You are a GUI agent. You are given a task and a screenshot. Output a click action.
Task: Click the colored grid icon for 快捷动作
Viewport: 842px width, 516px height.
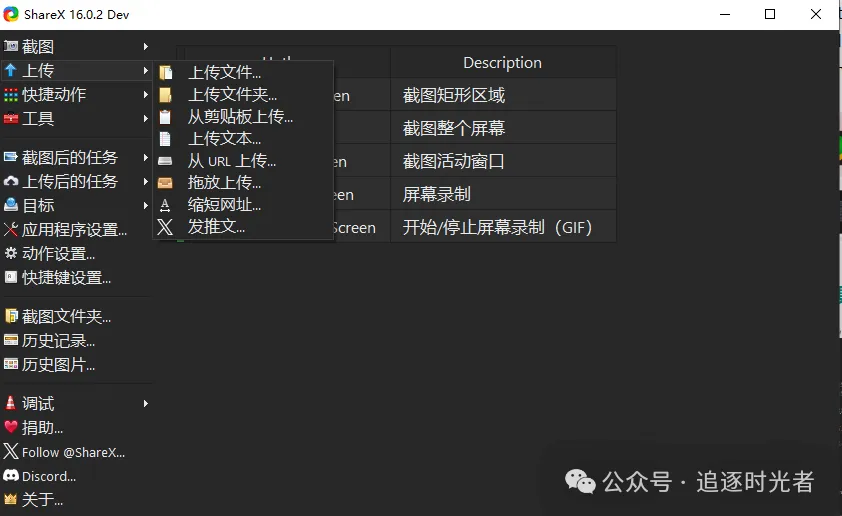(x=11, y=95)
